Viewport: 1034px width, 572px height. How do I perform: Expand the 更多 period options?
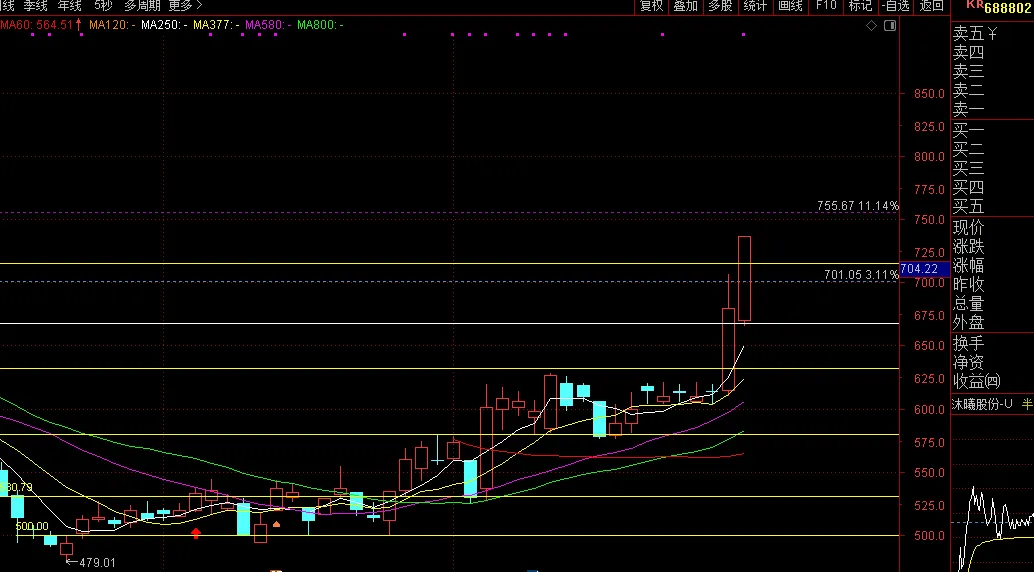pos(185,6)
